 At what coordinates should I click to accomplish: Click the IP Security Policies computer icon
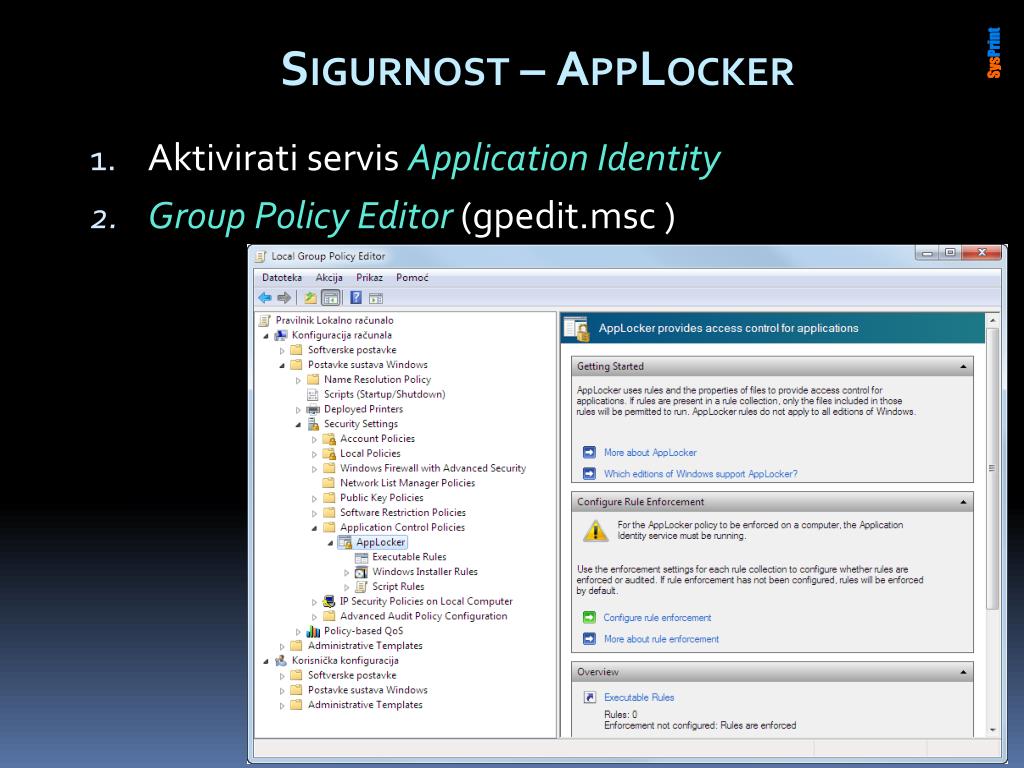(329, 601)
